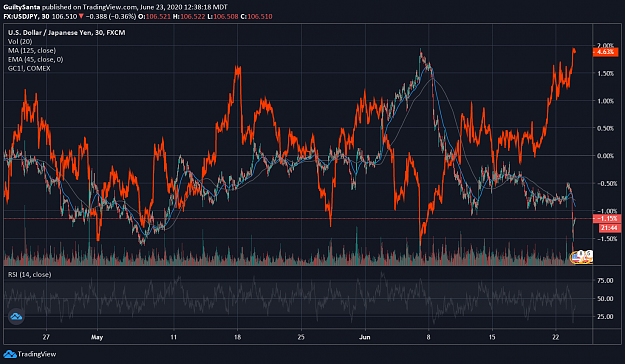Click the 0.50% price axis label
Image resolution: width=625 pixels, height=364 pixels.
point(605,128)
